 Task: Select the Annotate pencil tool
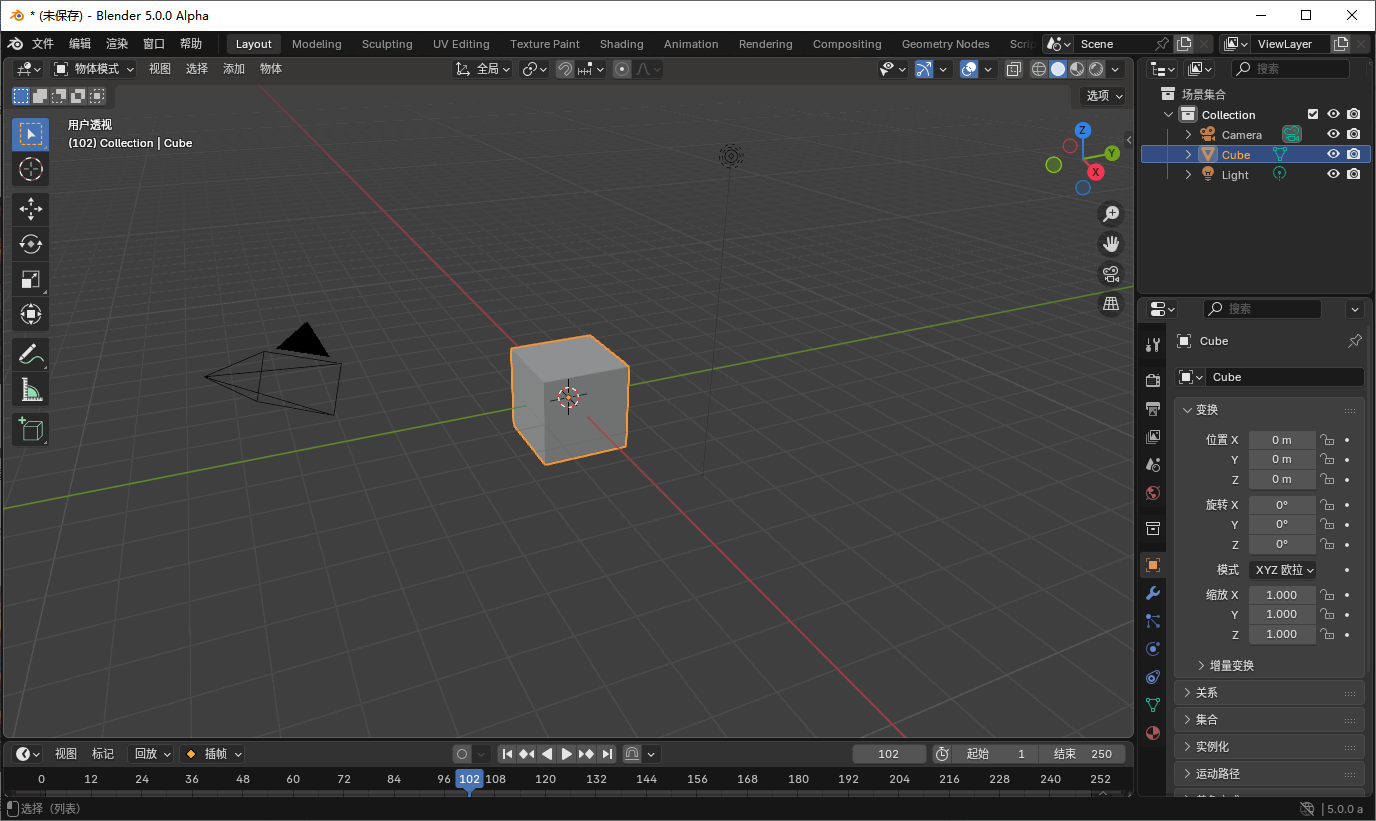30,354
